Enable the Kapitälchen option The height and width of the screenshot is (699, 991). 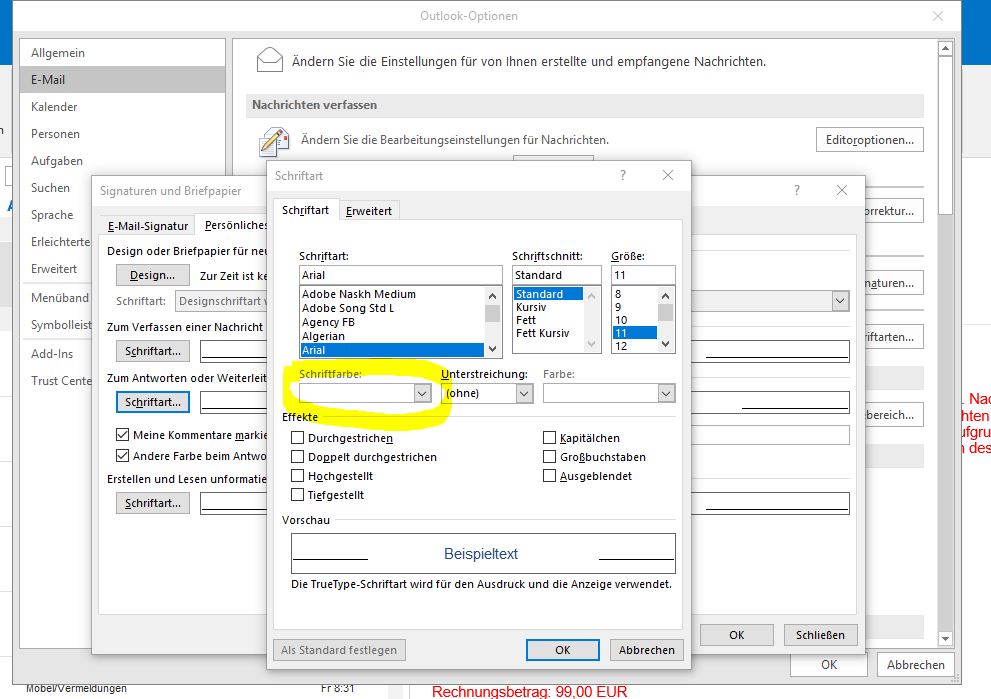click(549, 438)
